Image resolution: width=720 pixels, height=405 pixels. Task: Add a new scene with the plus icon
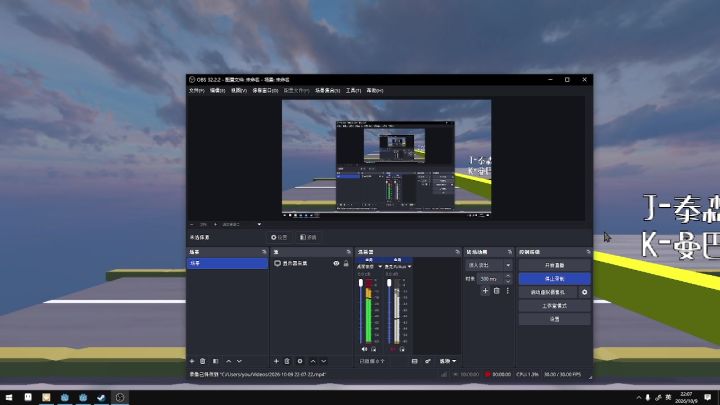(192, 361)
